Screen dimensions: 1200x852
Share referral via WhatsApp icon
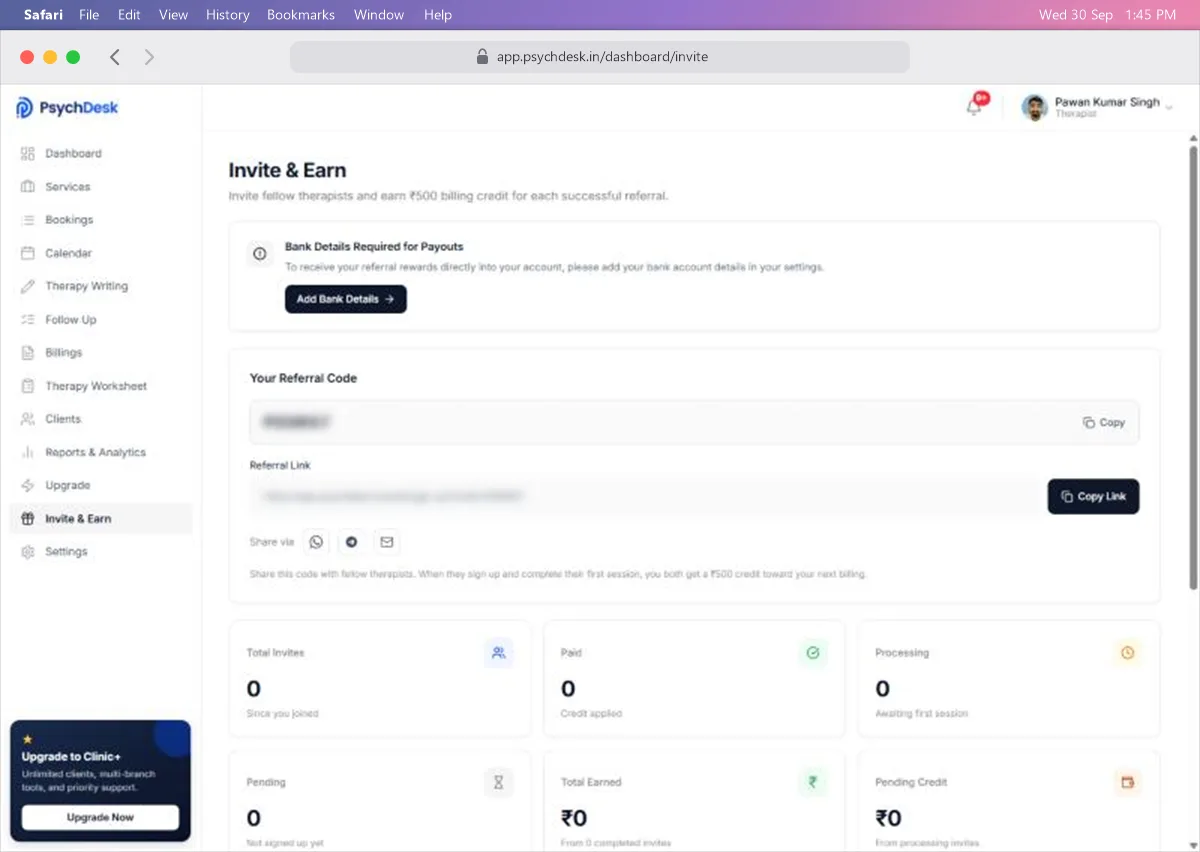click(x=316, y=542)
